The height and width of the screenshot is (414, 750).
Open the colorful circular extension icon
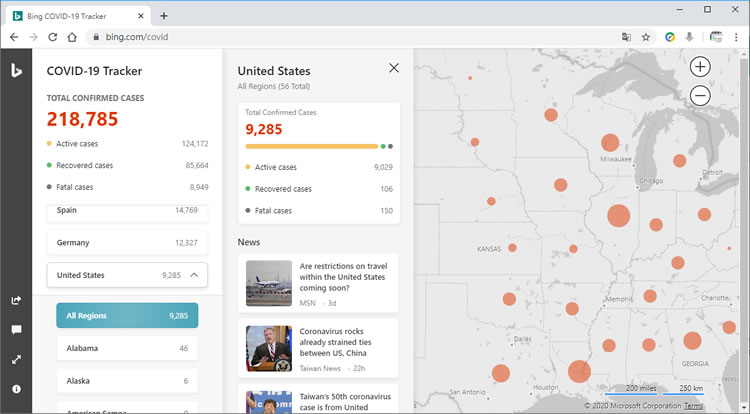(670, 37)
